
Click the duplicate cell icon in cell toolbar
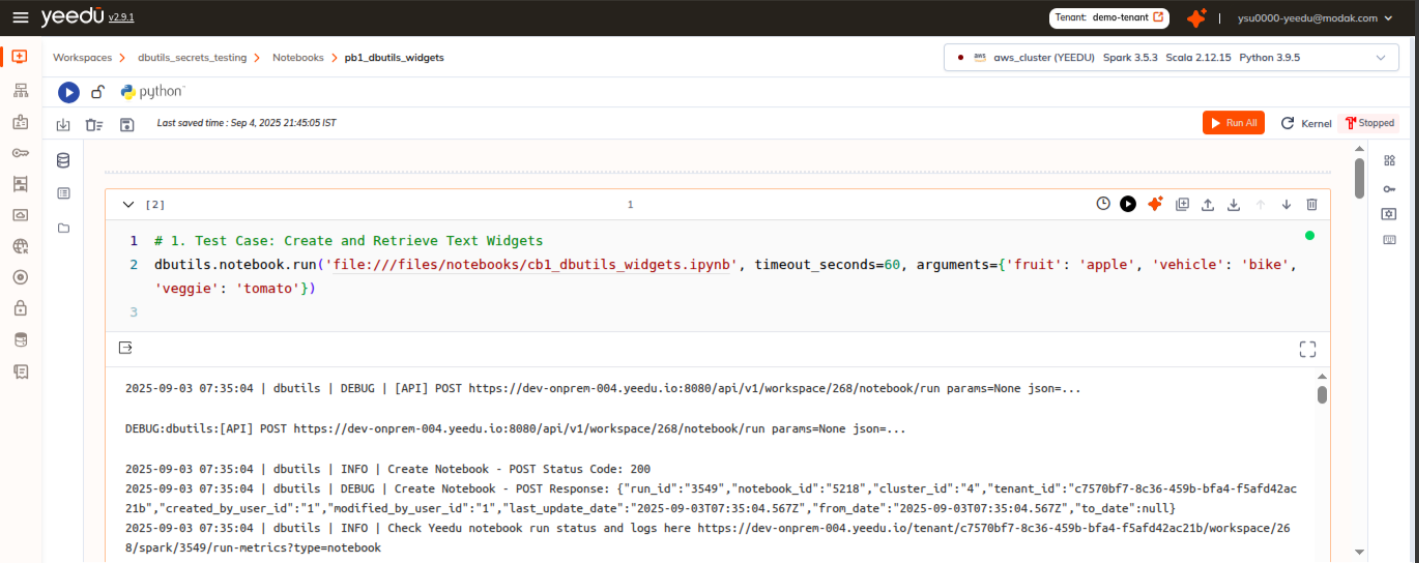1182,204
